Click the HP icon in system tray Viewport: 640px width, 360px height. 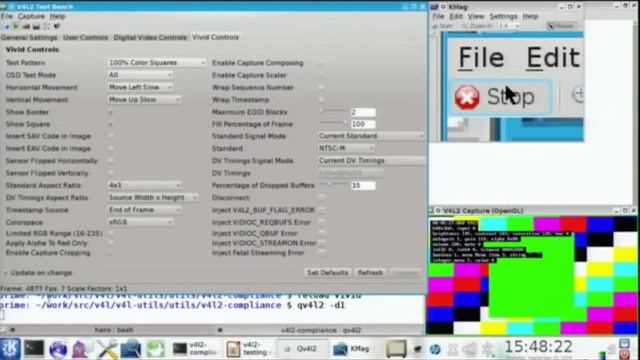435,349
